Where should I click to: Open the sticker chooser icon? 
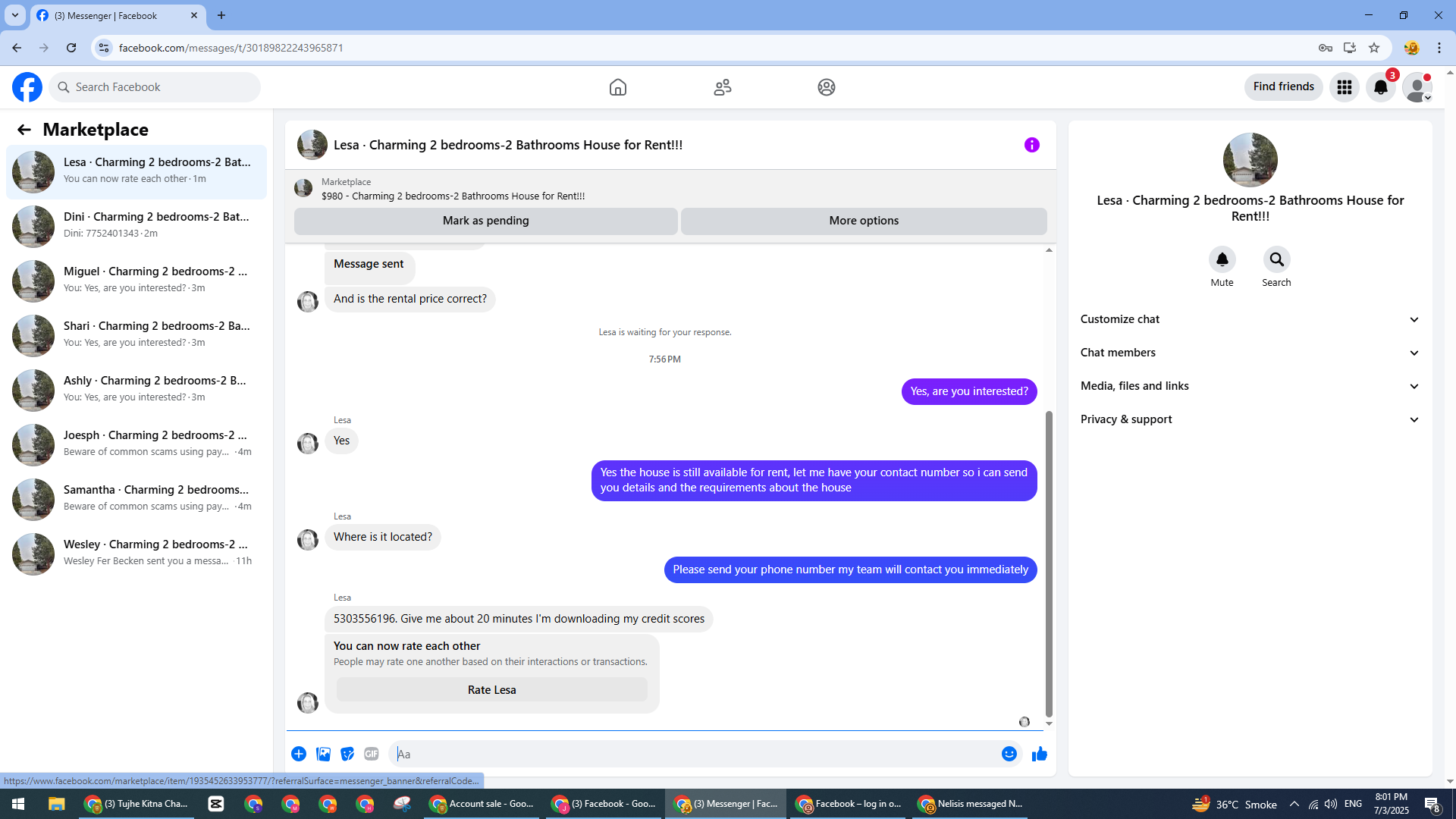point(347,754)
